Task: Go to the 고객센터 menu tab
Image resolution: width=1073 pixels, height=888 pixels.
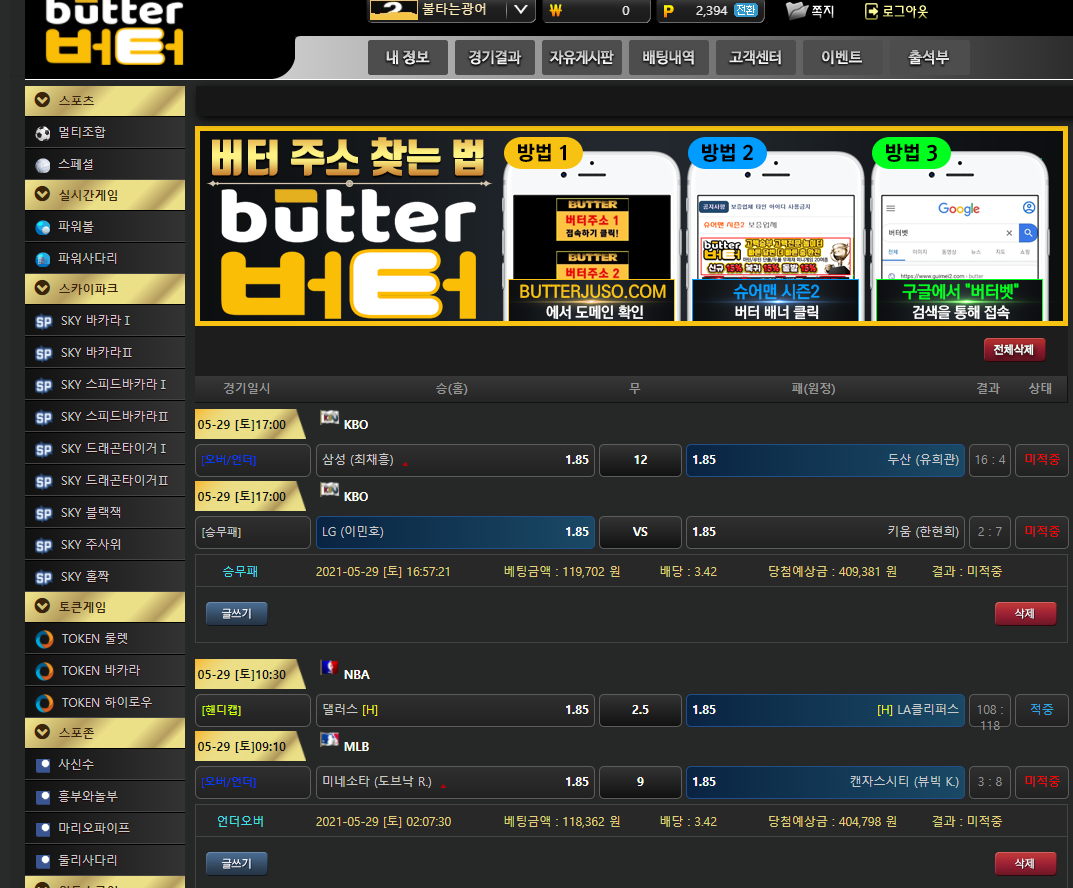Action: tap(755, 58)
